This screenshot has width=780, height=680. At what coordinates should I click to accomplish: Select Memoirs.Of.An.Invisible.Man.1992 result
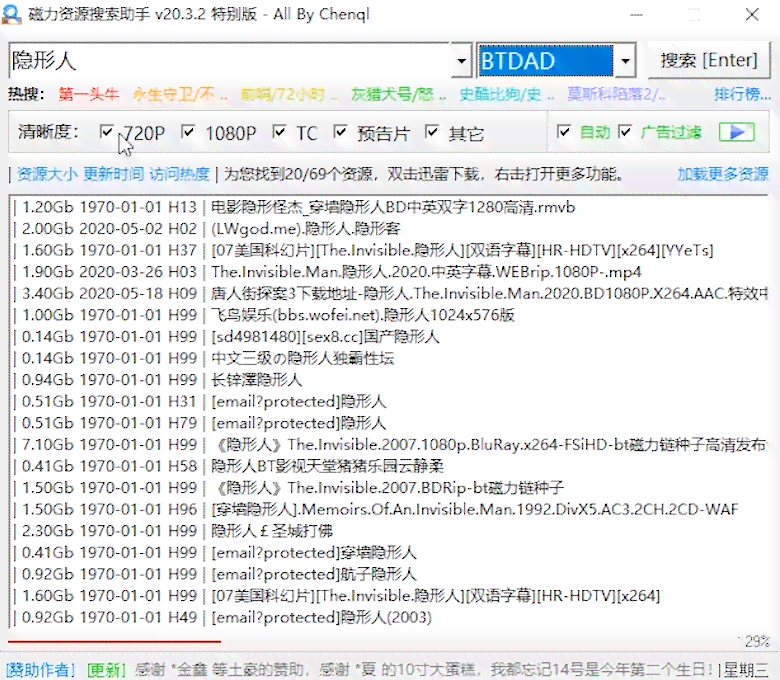click(x=389, y=509)
